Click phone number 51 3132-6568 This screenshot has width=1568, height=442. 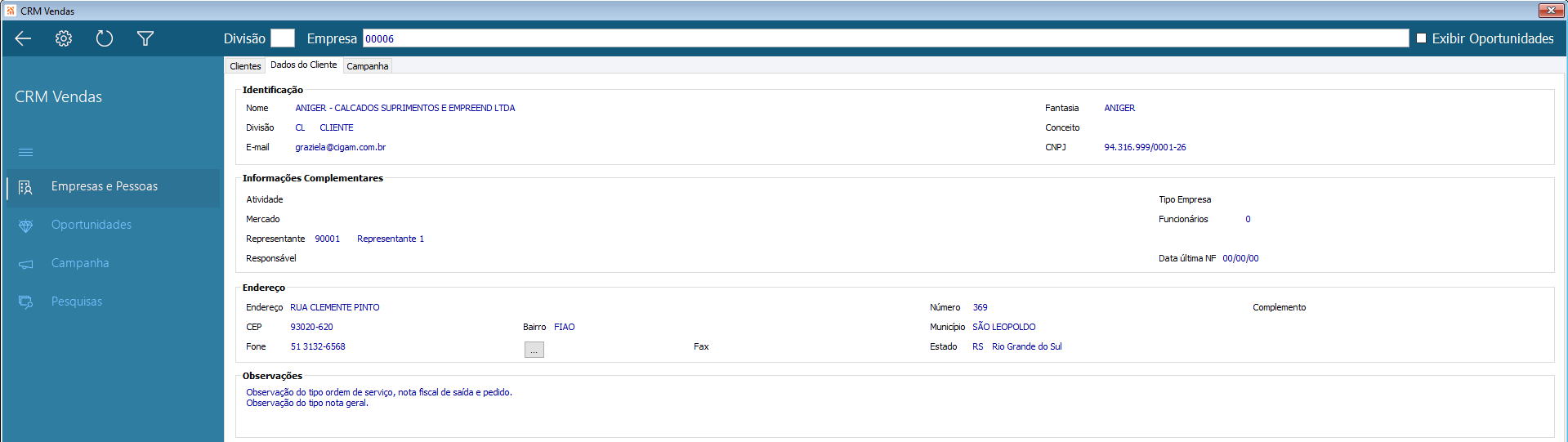coord(318,347)
